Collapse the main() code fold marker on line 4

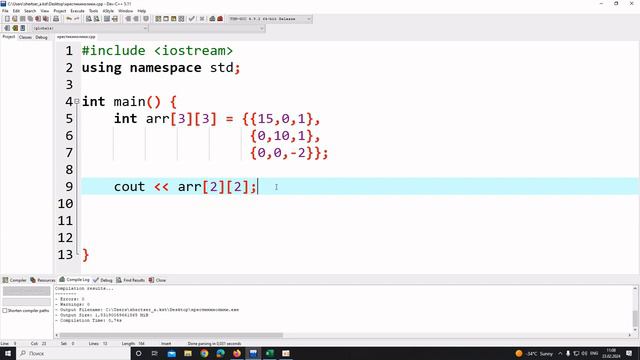tap(77, 101)
